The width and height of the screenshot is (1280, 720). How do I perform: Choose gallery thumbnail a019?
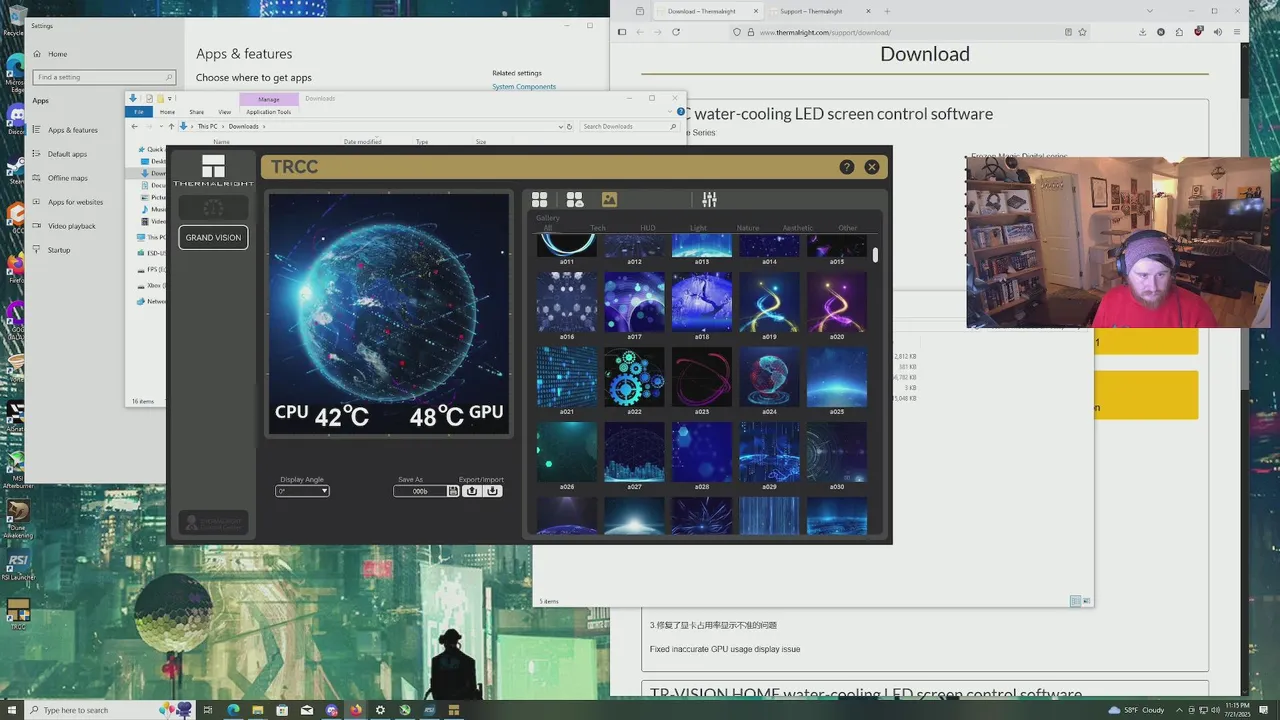769,302
